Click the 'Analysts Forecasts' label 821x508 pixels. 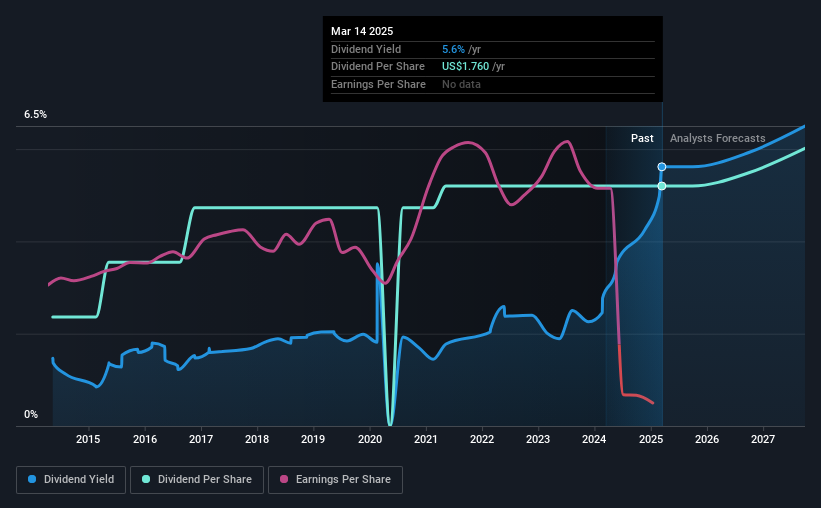[x=717, y=138]
